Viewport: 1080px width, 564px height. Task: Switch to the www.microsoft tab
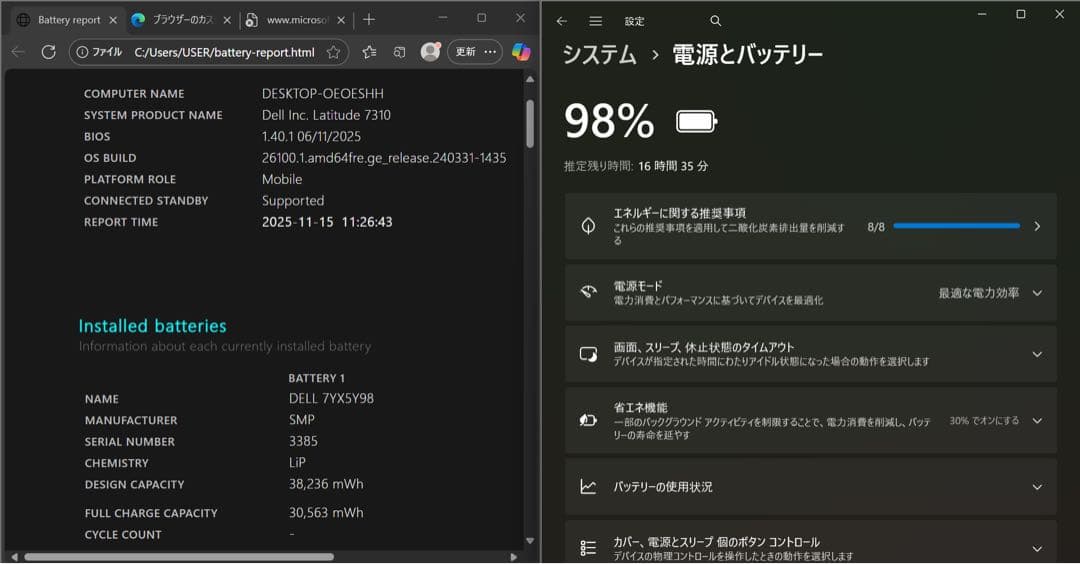[296, 20]
